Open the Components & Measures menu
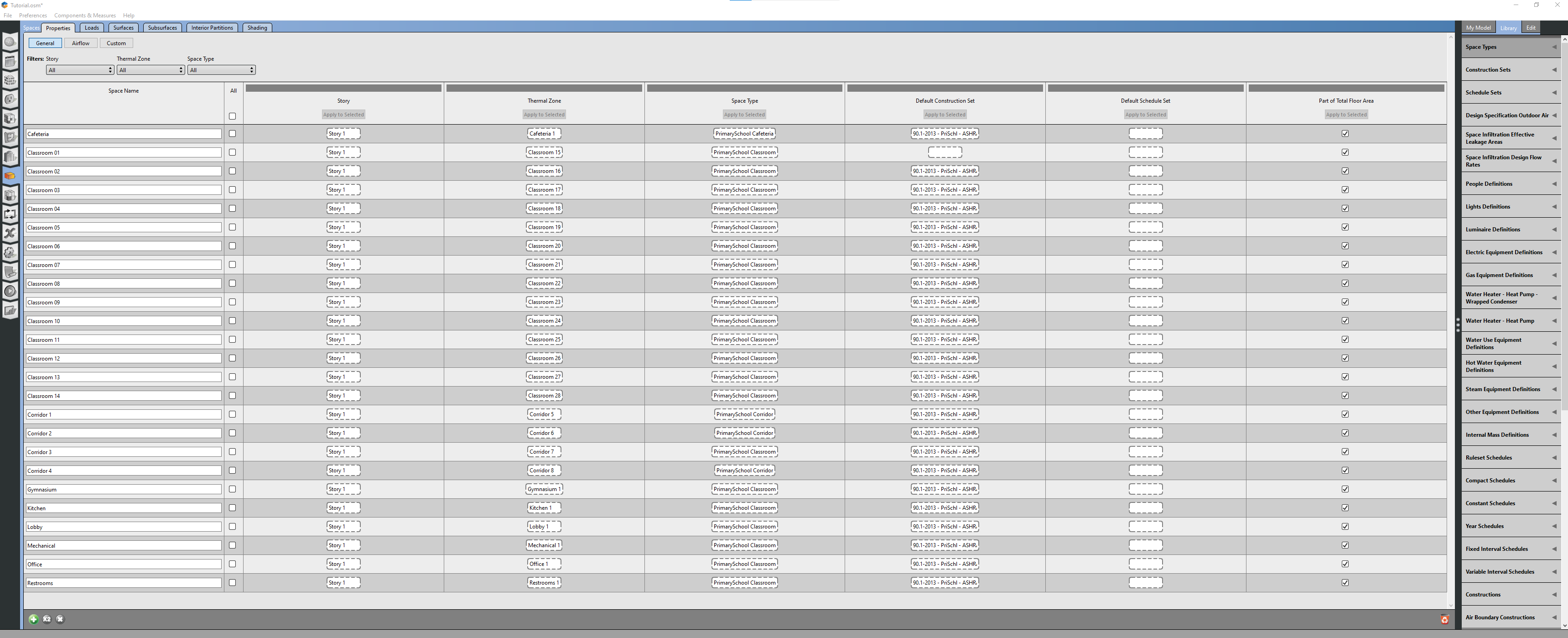Viewport: 1568px width, 638px height. pyautogui.click(x=85, y=15)
